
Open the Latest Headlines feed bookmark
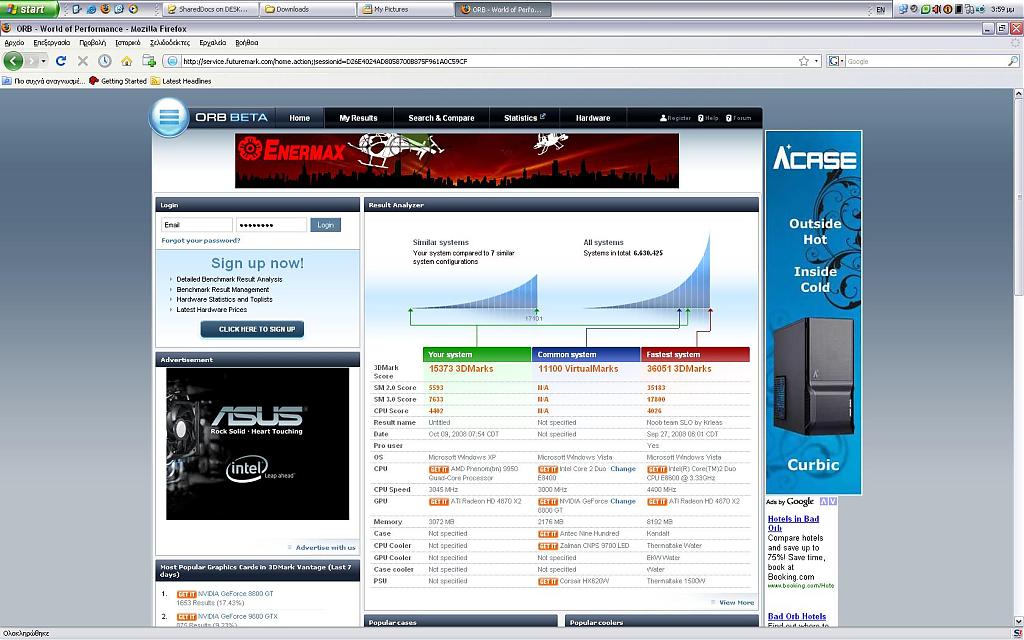(181, 81)
